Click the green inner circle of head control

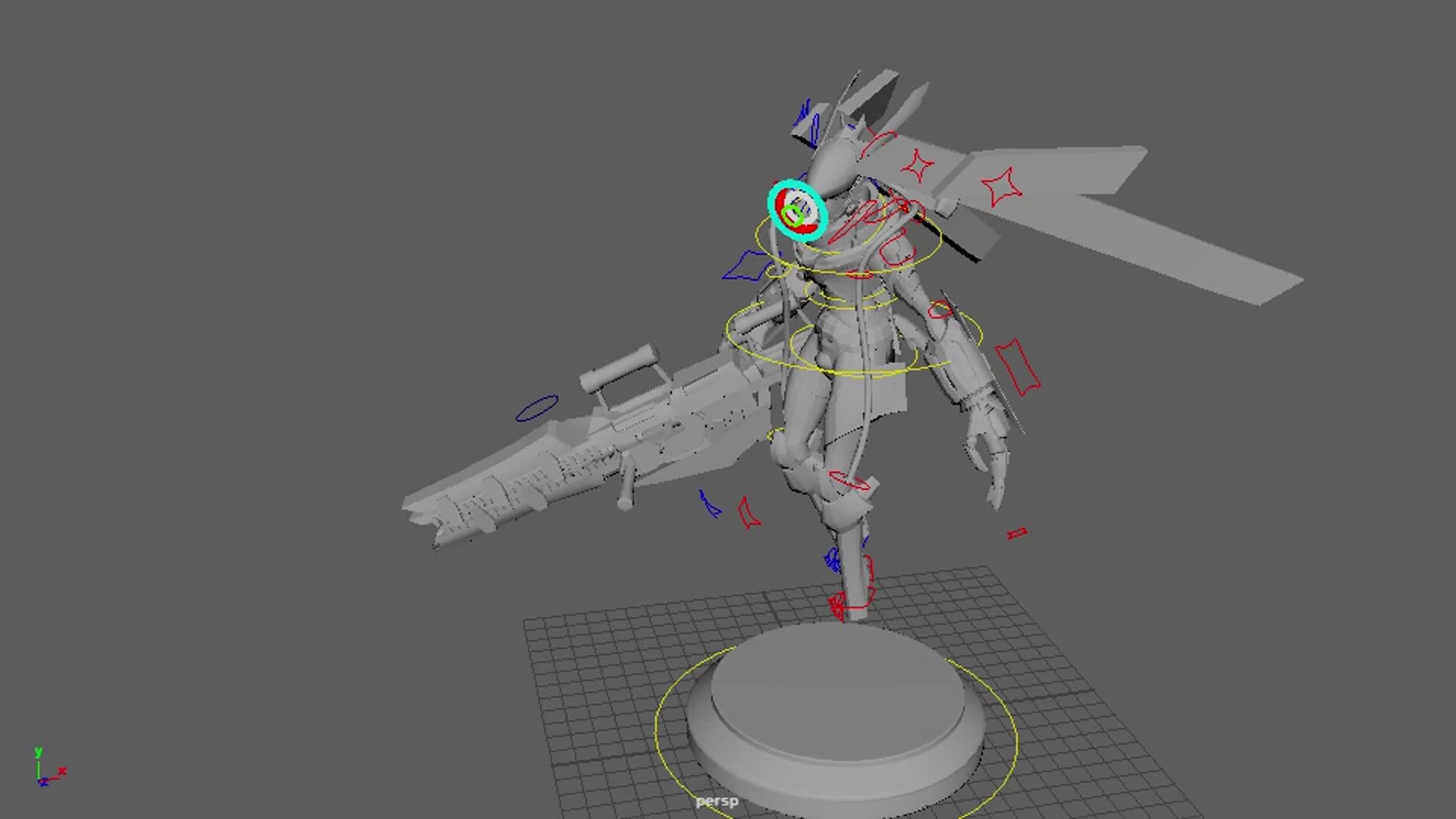(x=792, y=215)
